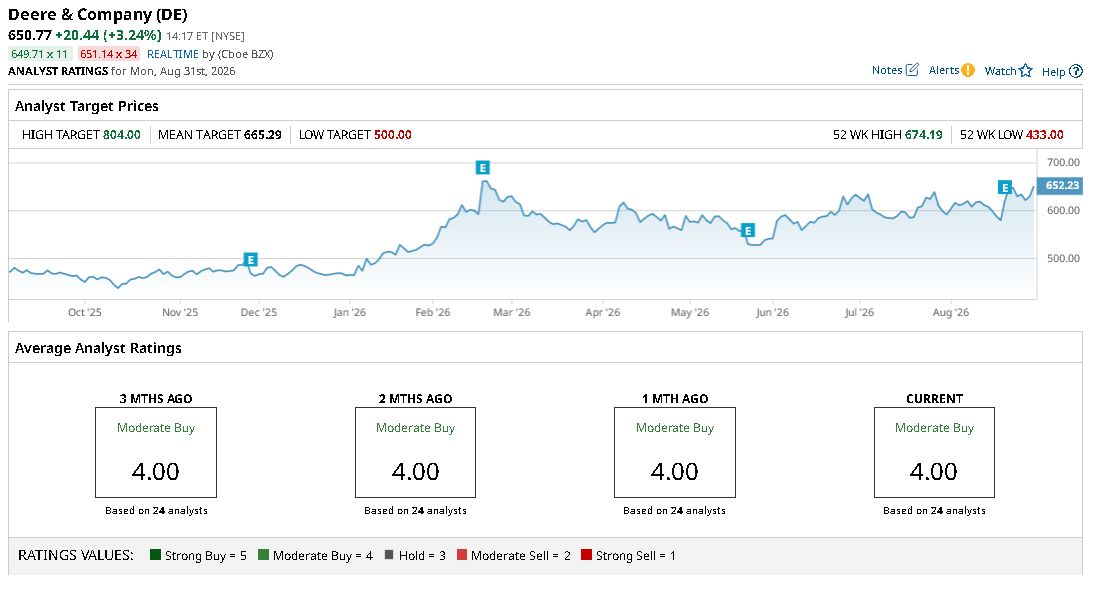1097x590 pixels.
Task: Click the February earnings E marker
Action: 482,167
